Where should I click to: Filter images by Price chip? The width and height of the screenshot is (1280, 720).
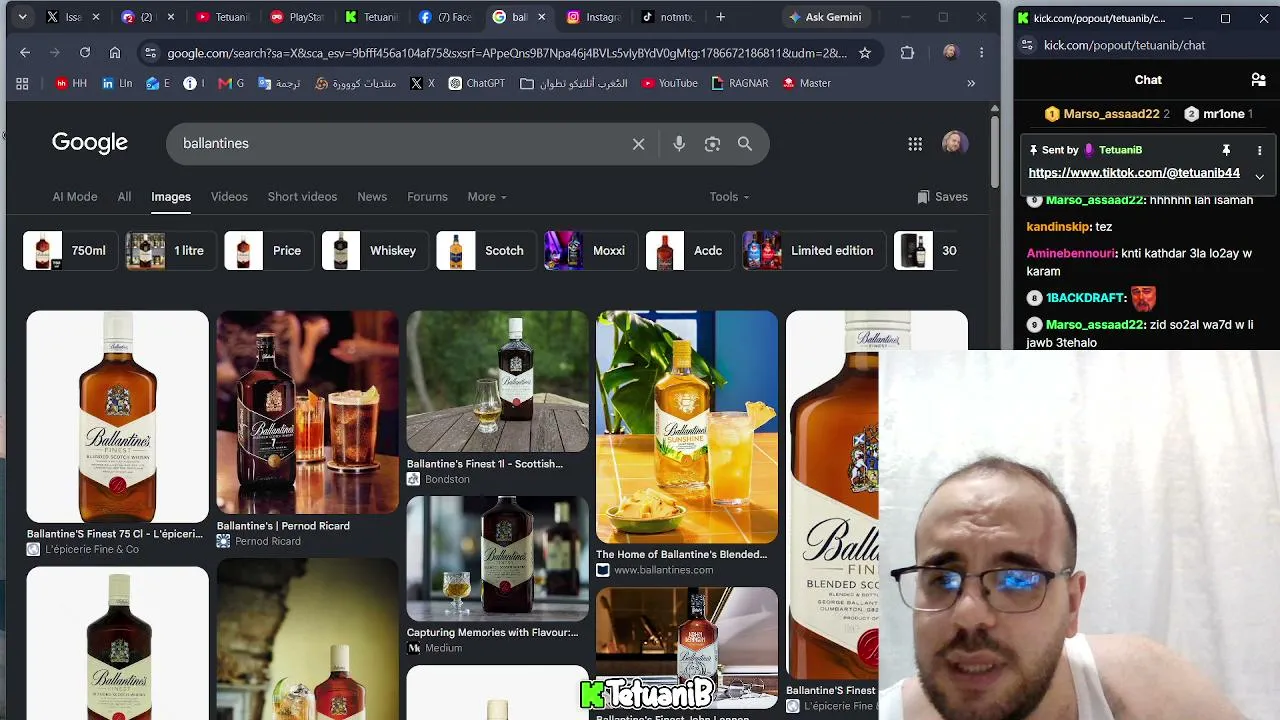(267, 251)
